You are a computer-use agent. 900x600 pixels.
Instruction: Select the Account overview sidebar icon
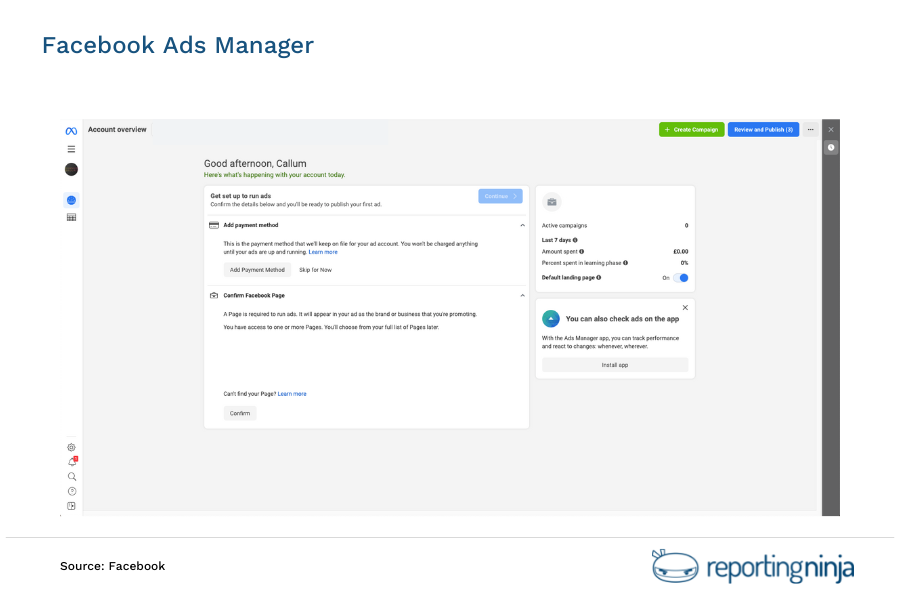pyautogui.click(x=71, y=200)
